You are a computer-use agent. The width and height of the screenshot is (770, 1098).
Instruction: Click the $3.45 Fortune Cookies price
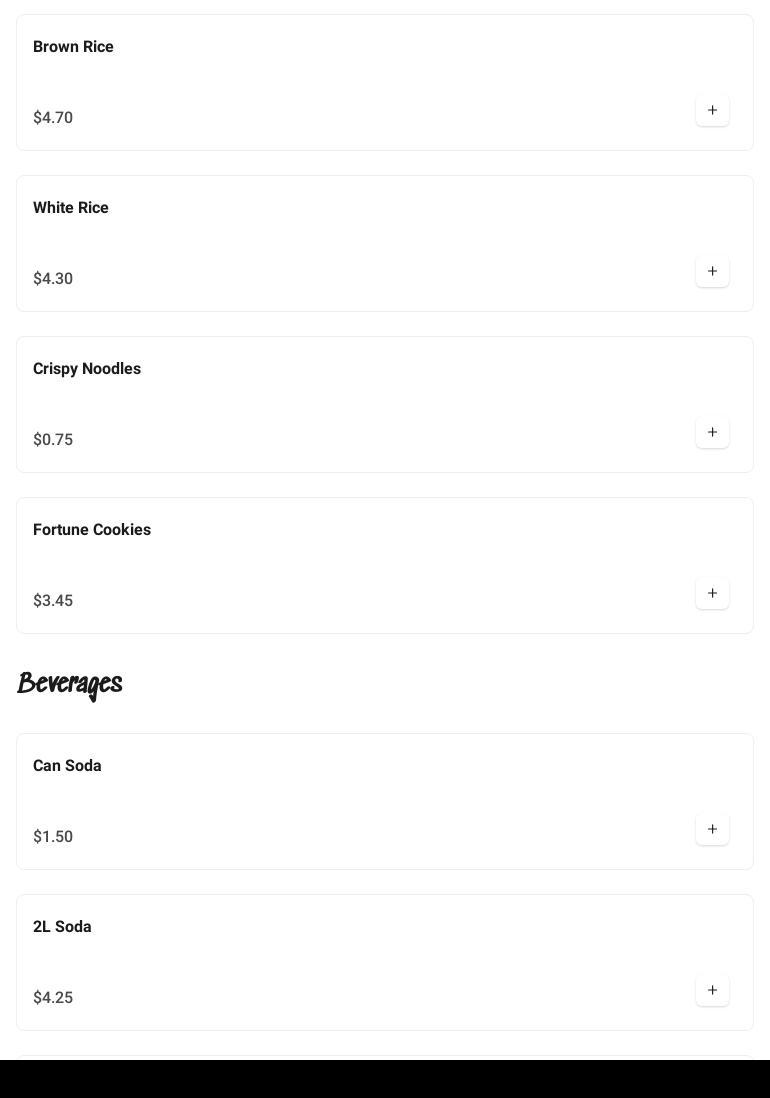(53, 601)
